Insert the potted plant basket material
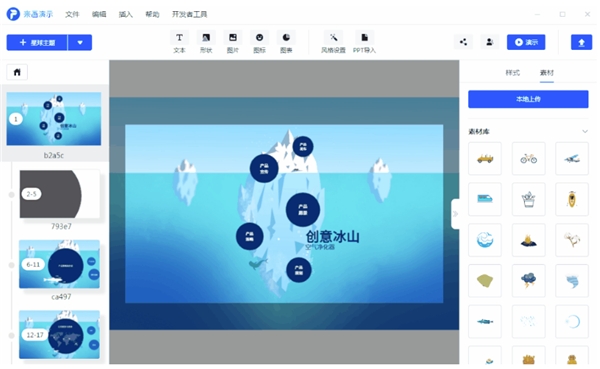 (528, 199)
